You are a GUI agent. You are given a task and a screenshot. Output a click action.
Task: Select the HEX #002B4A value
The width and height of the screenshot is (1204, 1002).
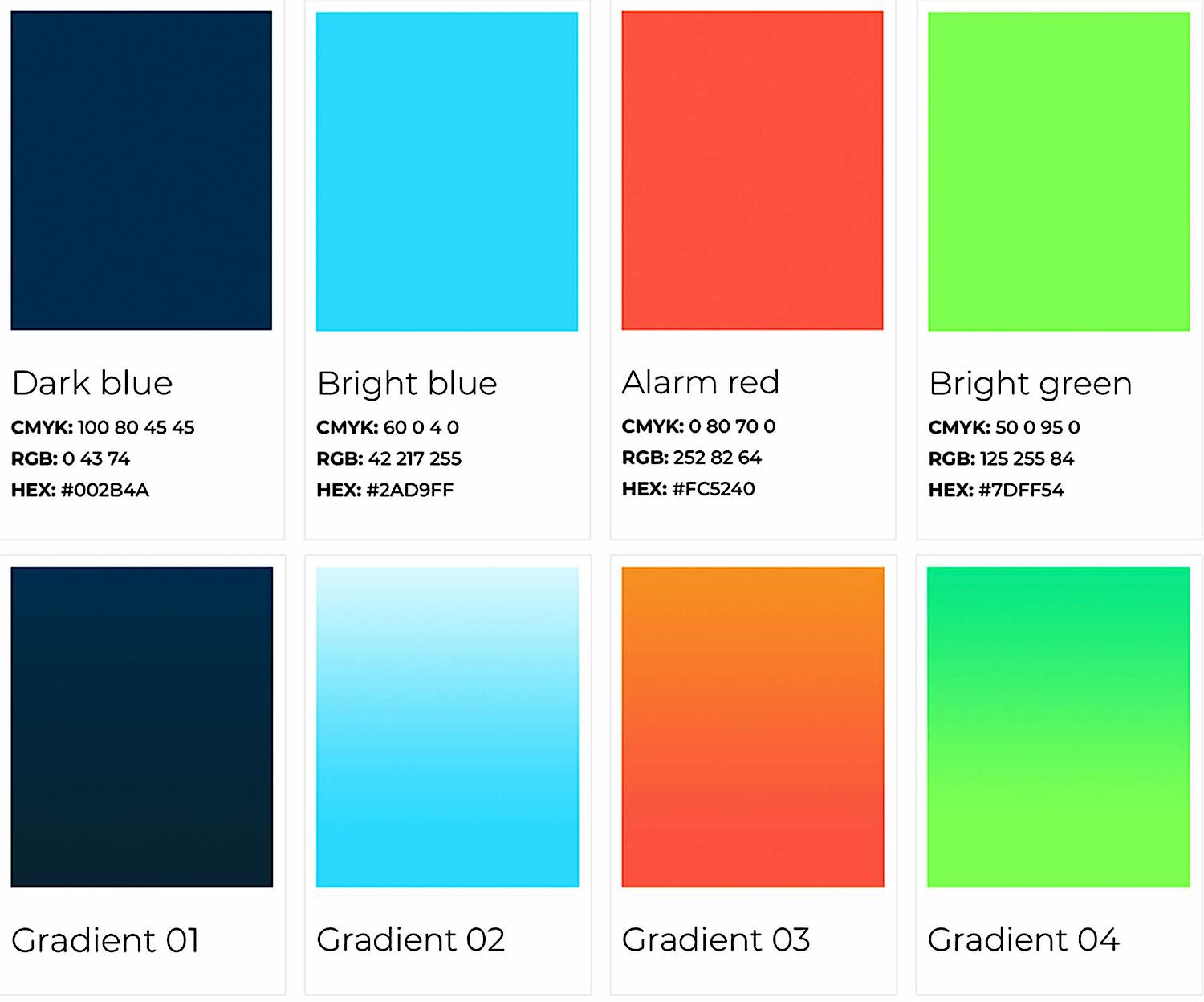click(x=80, y=490)
